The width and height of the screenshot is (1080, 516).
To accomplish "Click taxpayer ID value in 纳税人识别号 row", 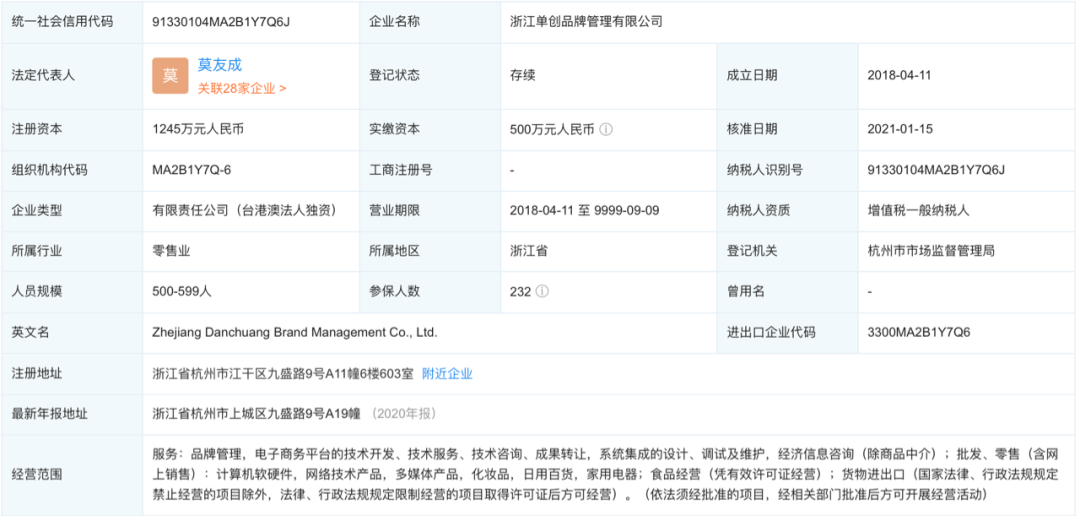I will [x=936, y=169].
